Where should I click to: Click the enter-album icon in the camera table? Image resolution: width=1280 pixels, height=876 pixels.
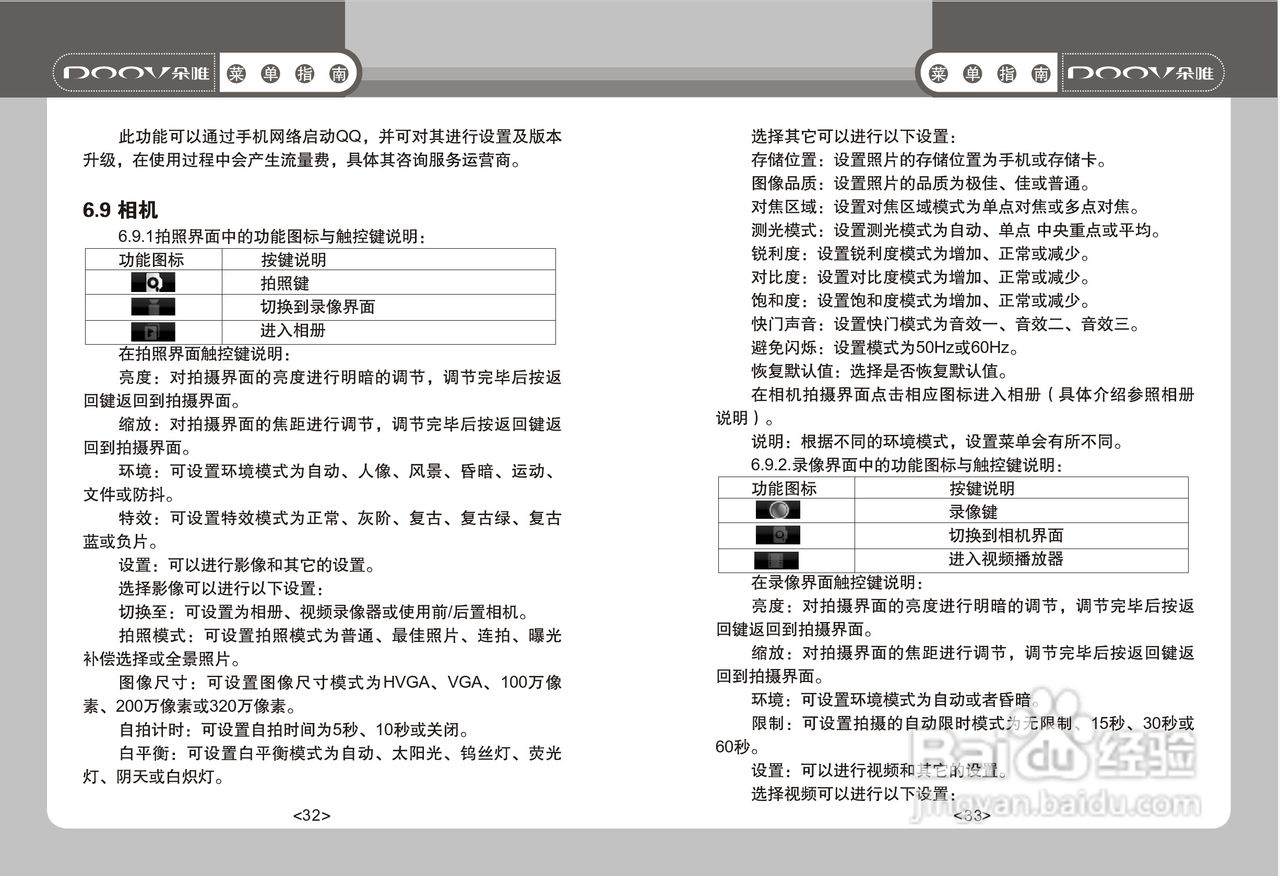[152, 331]
